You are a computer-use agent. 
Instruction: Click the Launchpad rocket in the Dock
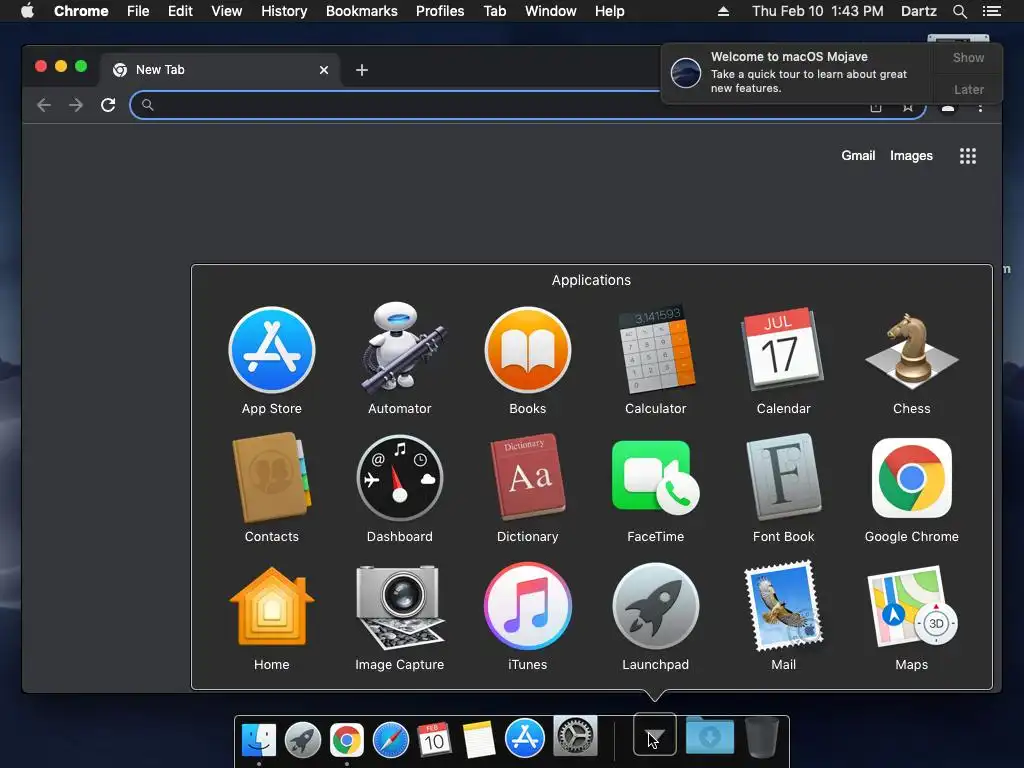303,740
